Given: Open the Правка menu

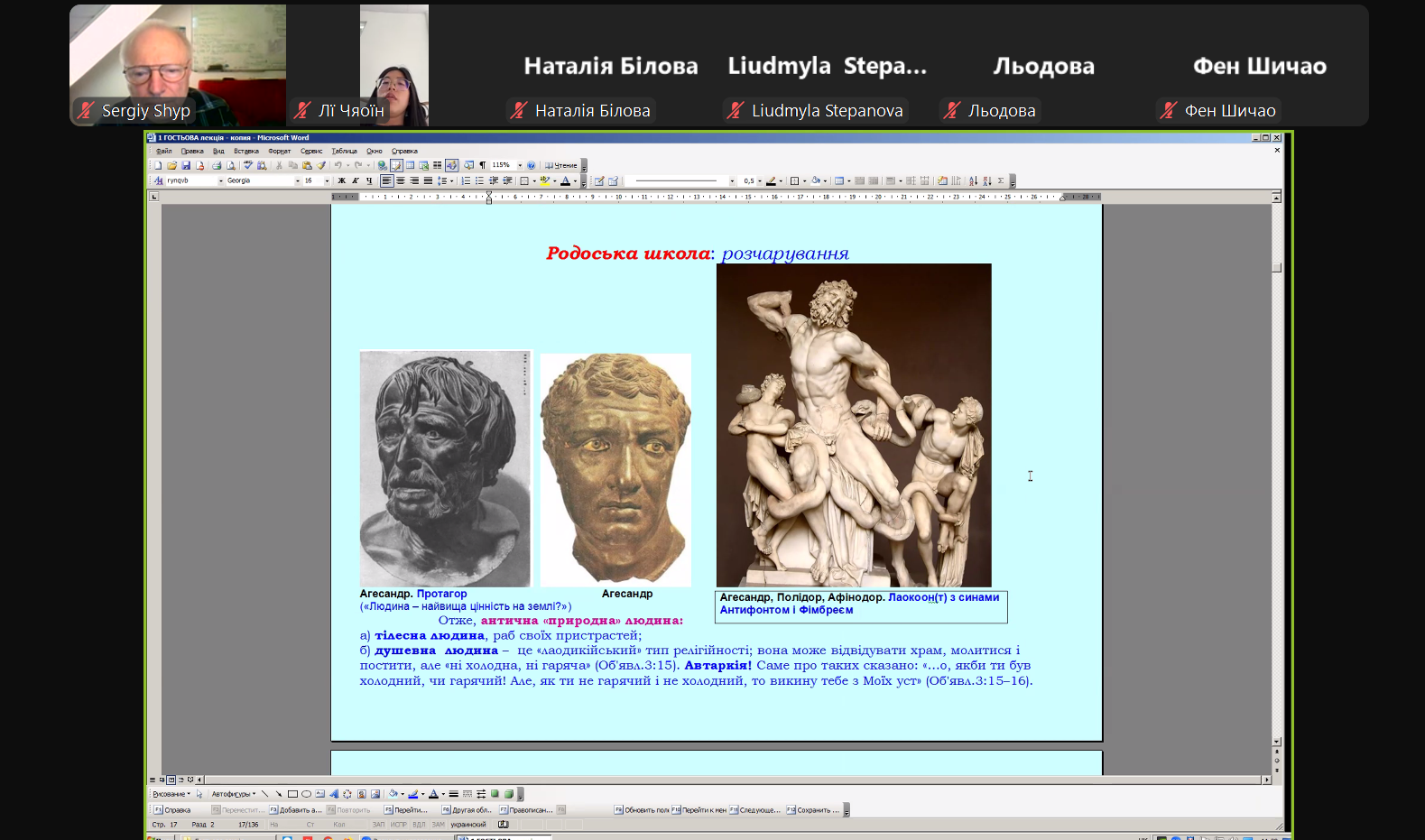Looking at the screenshot, I should pos(192,151).
